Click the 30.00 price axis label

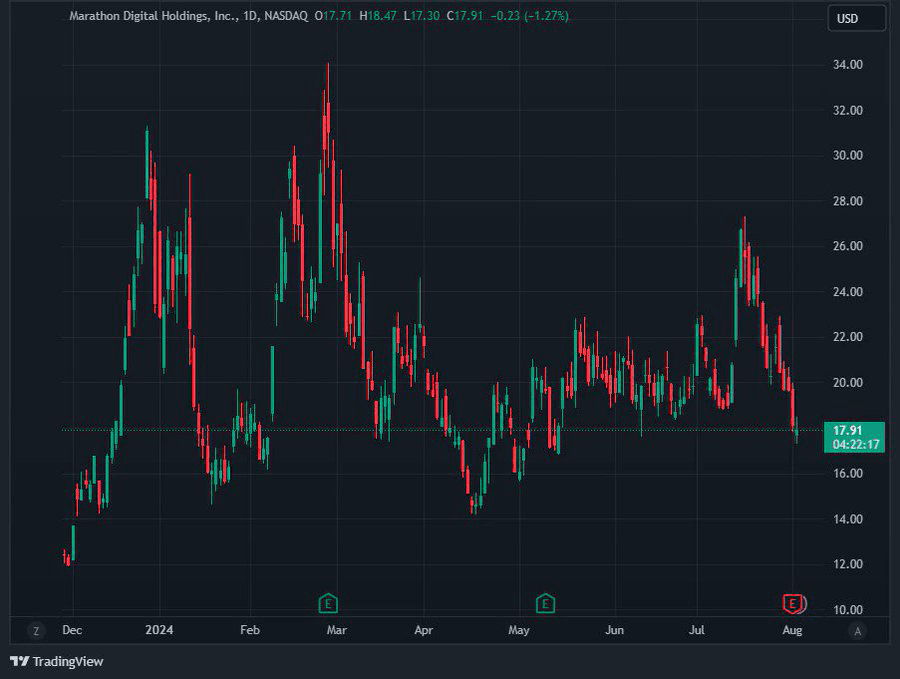pyautogui.click(x=848, y=156)
